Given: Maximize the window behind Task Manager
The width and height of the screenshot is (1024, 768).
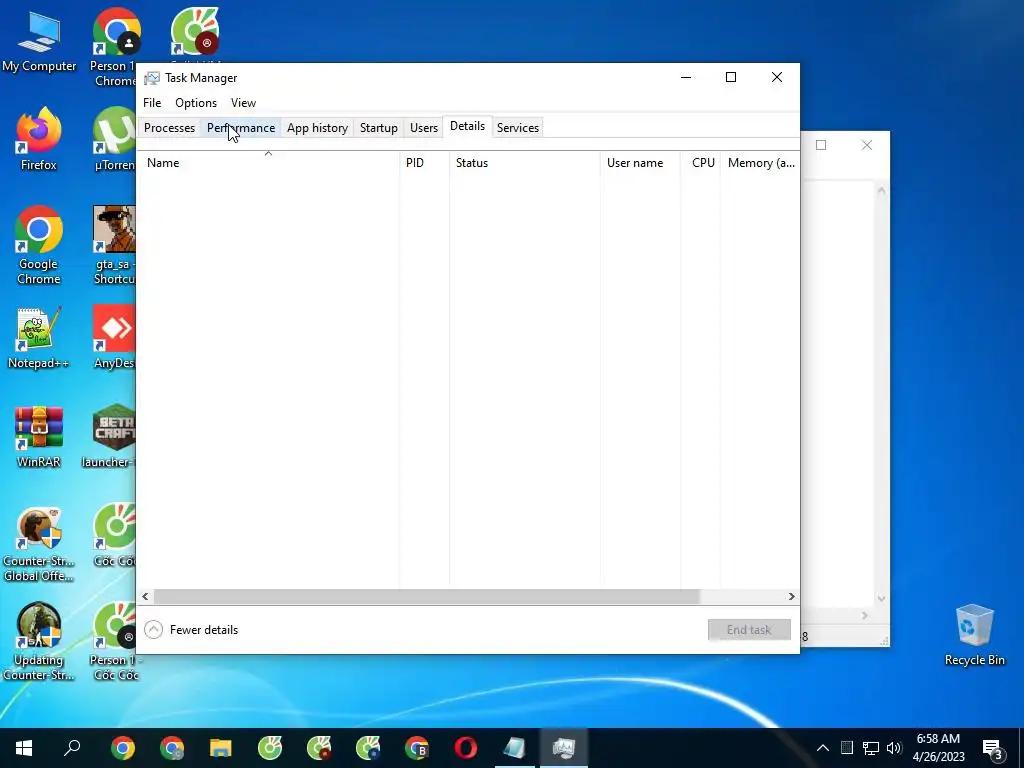Looking at the screenshot, I should (x=821, y=145).
